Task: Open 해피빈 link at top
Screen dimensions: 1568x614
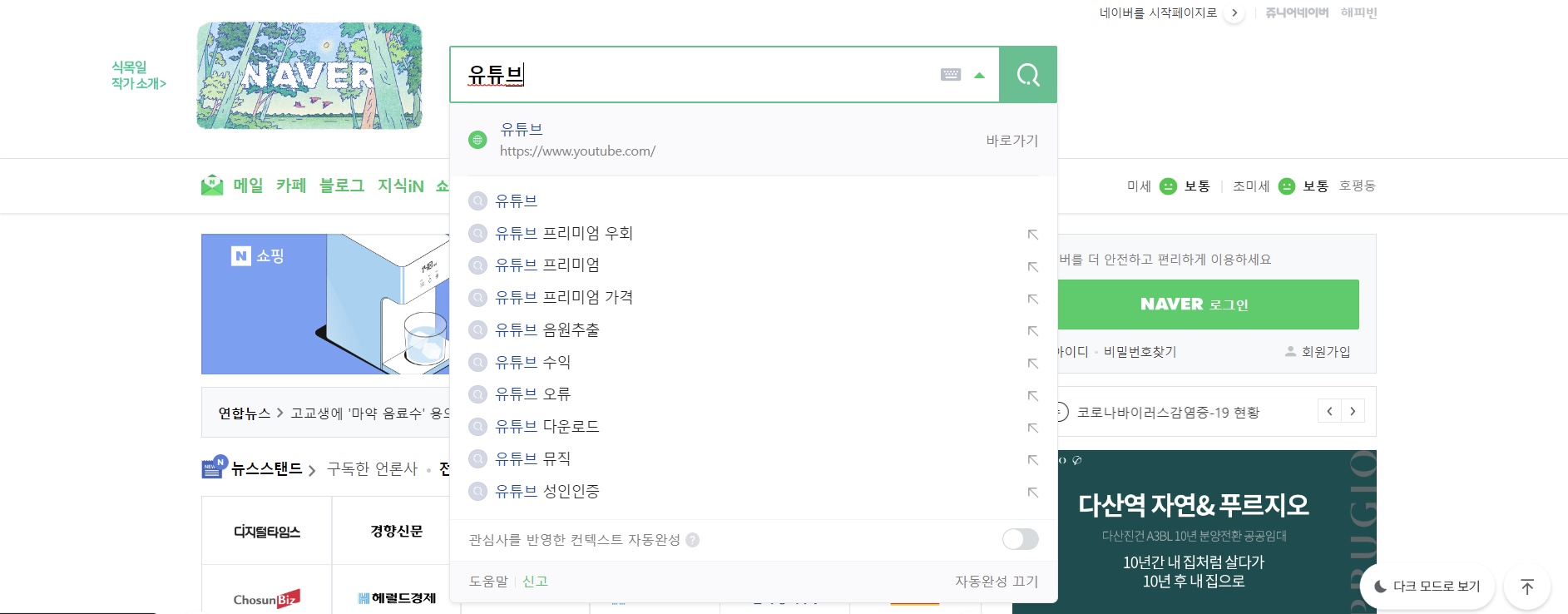Action: click(1359, 12)
